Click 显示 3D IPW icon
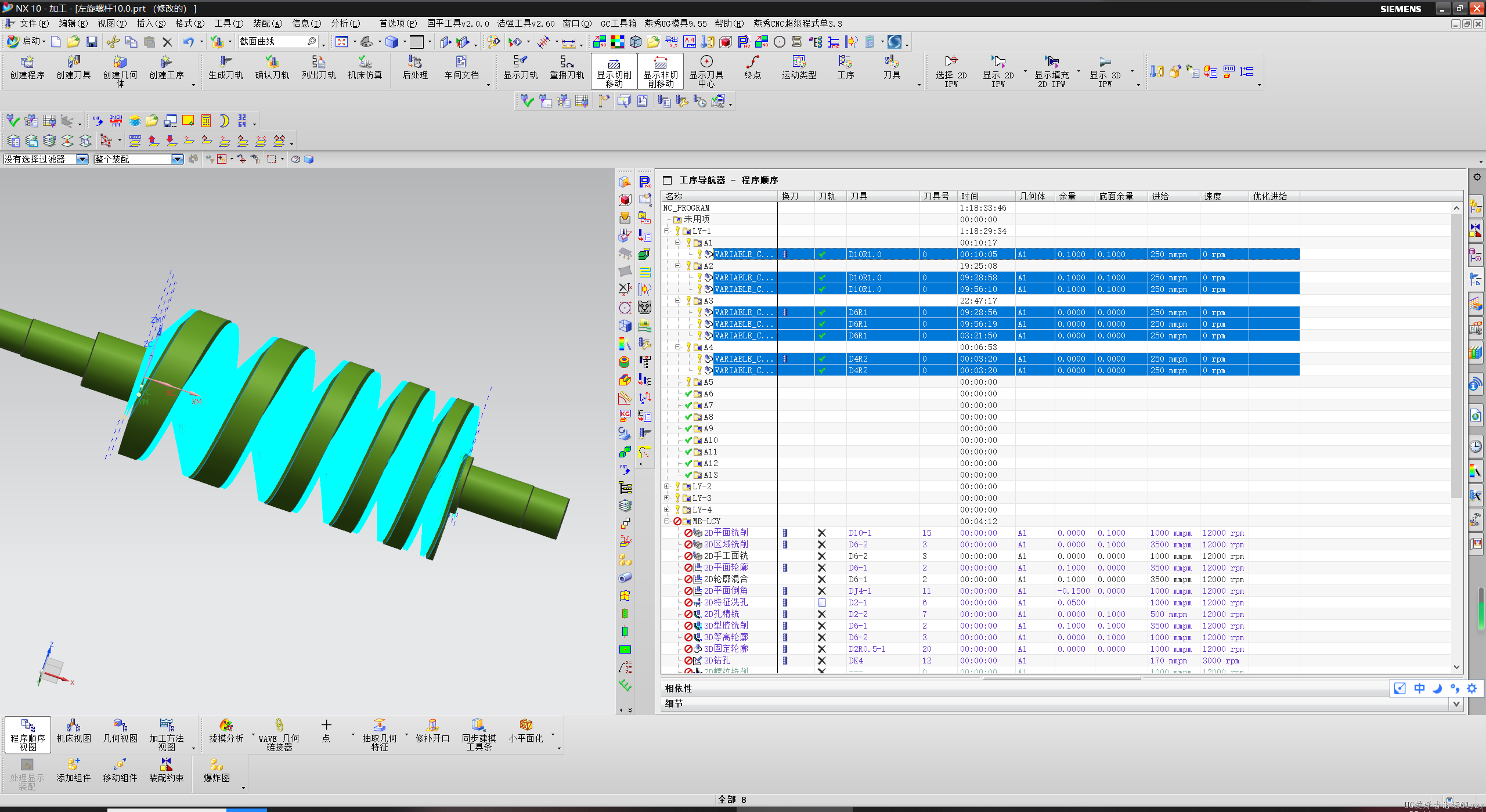The height and width of the screenshot is (812, 1486). point(1105,71)
